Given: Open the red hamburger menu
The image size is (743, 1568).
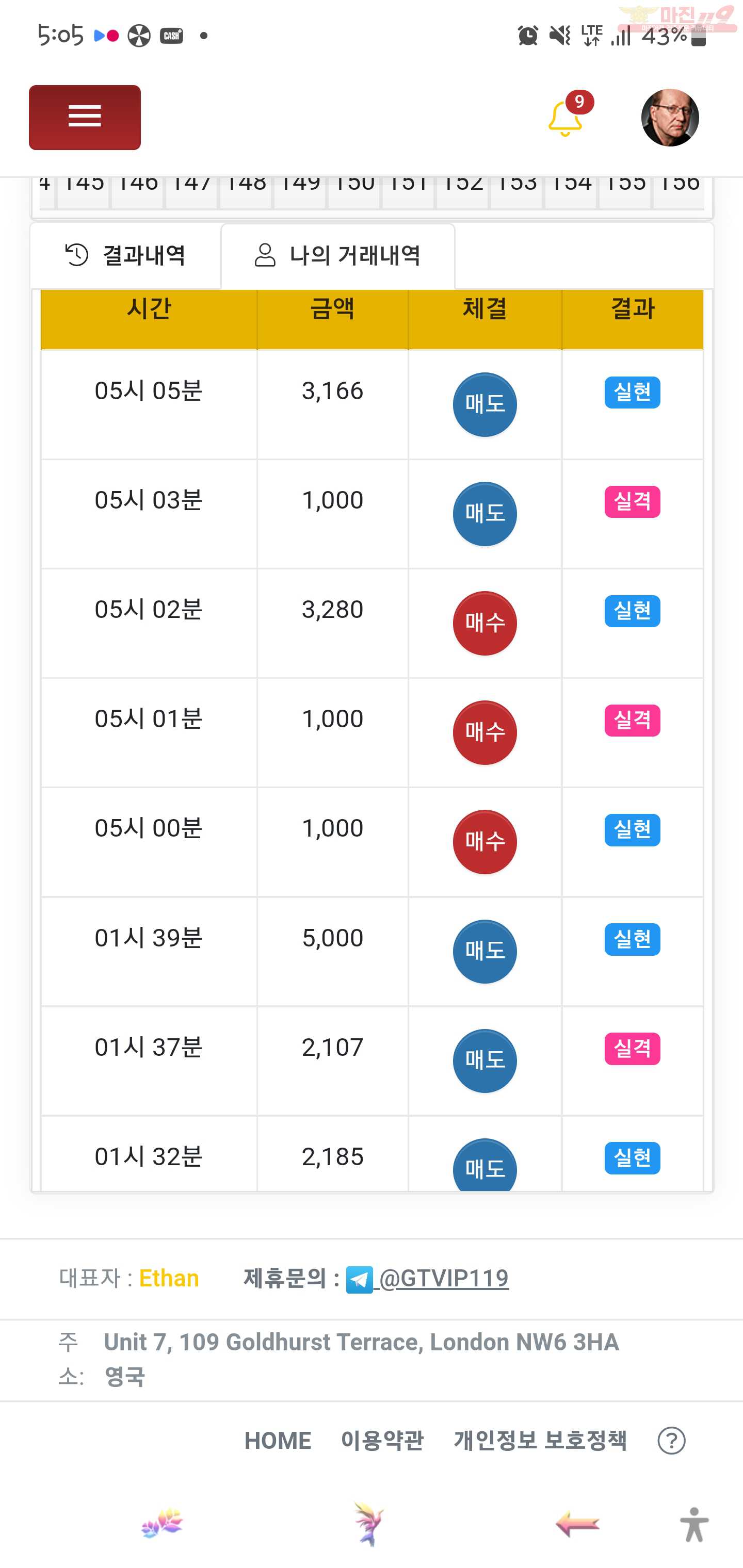Looking at the screenshot, I should coord(85,117).
